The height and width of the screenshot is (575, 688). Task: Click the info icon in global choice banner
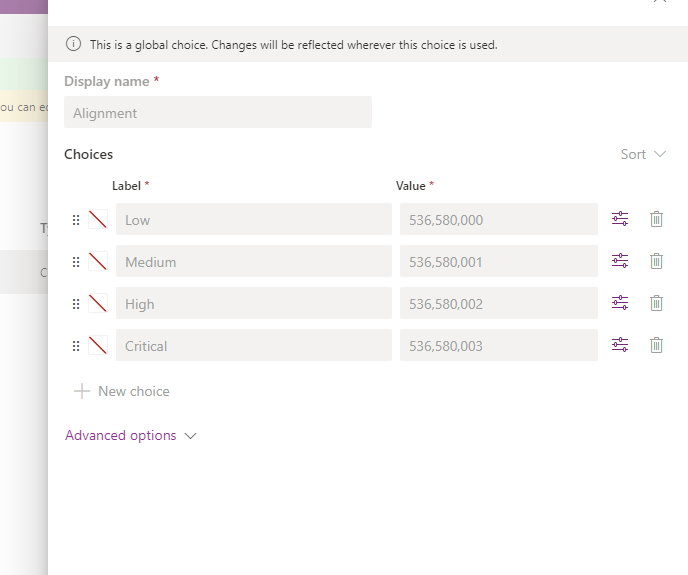(73, 44)
